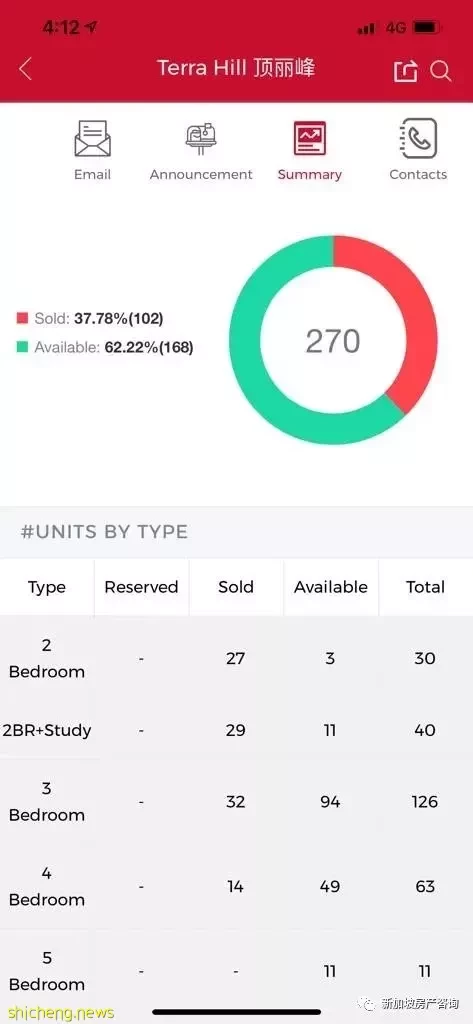473x1024 pixels.
Task: Tap the share icon in header
Action: [405, 71]
